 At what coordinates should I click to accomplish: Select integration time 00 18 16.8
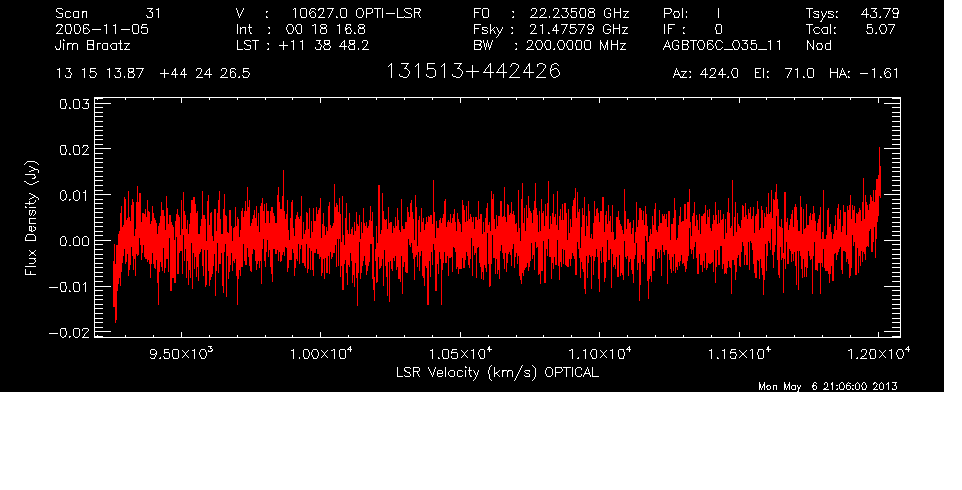(326, 29)
